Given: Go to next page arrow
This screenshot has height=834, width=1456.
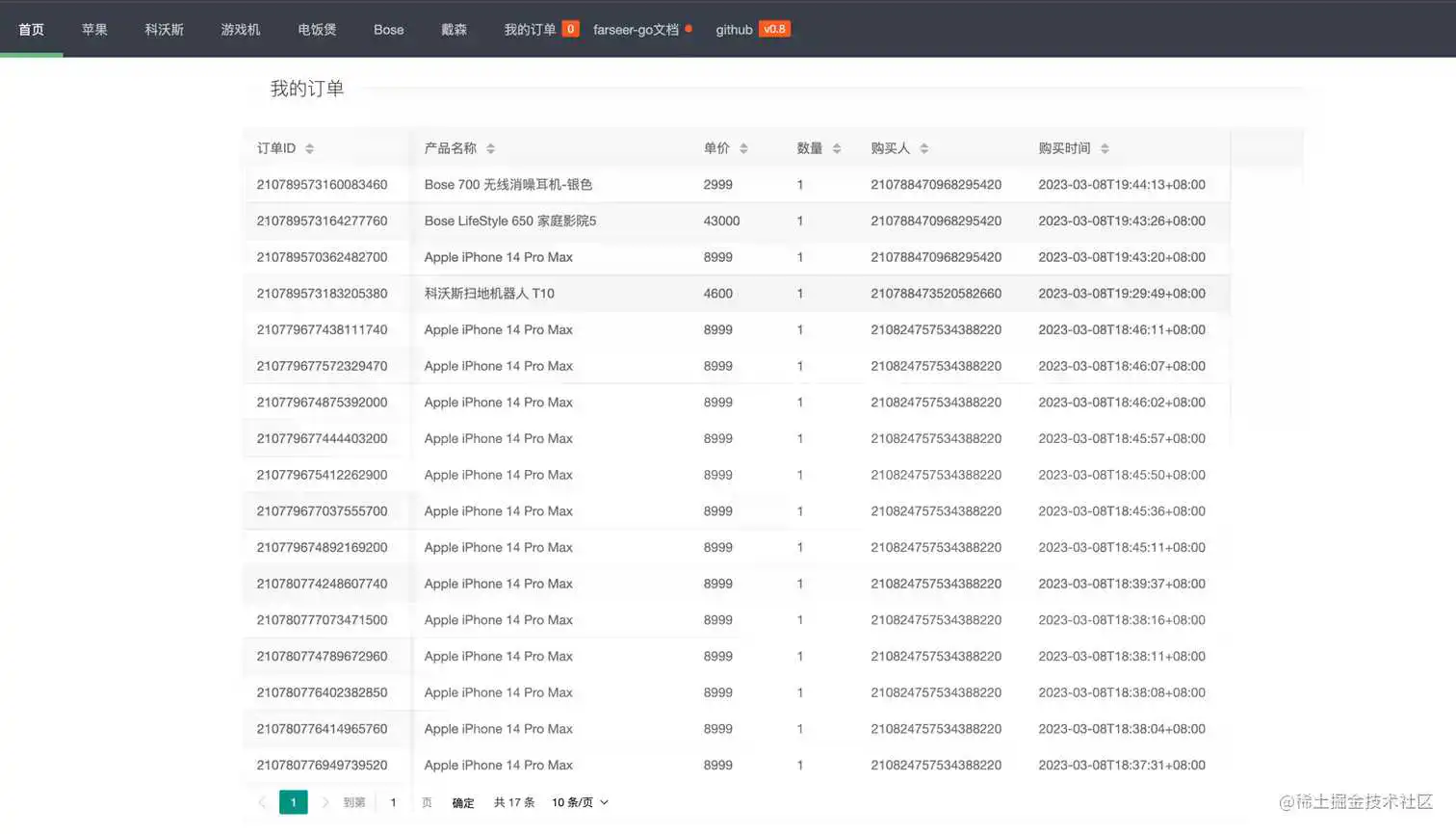Looking at the screenshot, I should [x=325, y=802].
